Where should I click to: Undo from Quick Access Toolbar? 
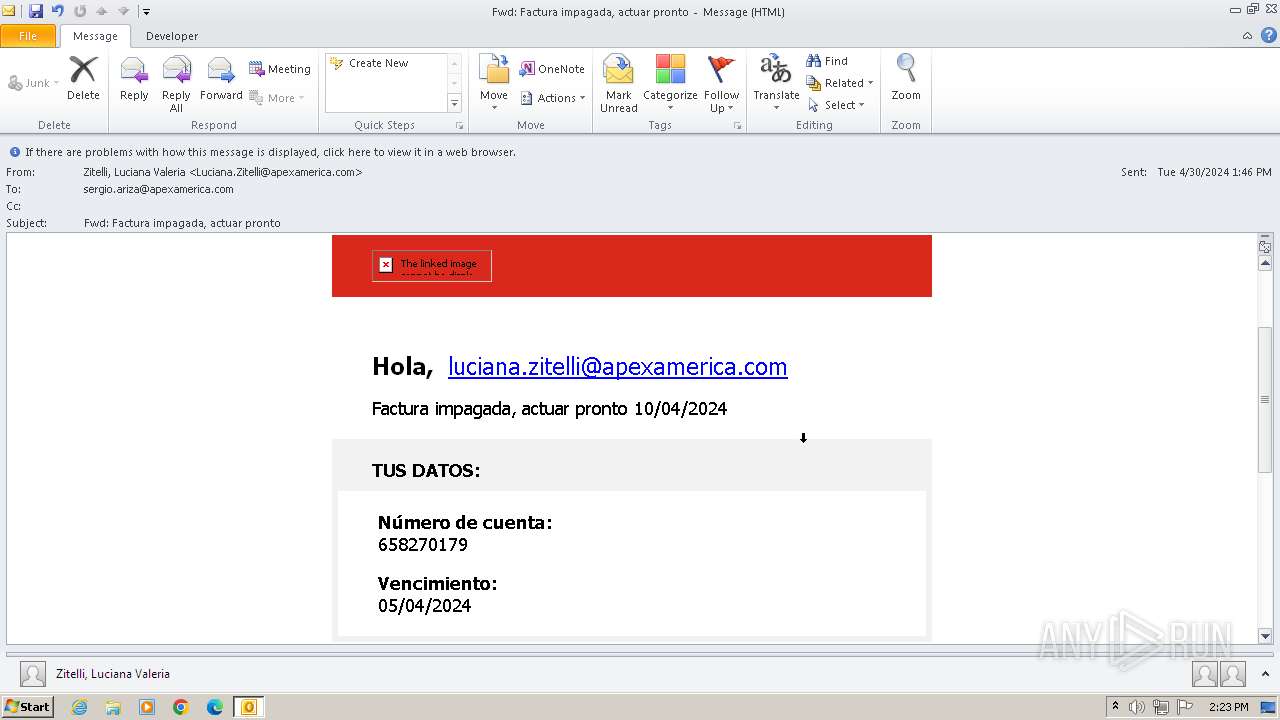(57, 11)
